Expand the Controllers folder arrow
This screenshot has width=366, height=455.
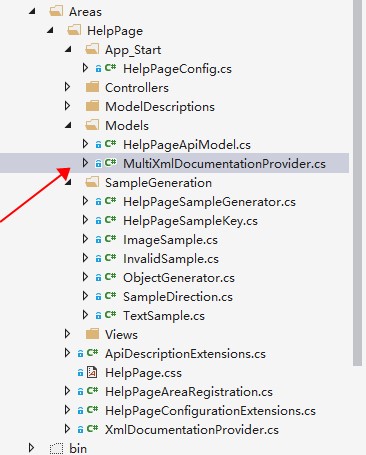point(67,87)
